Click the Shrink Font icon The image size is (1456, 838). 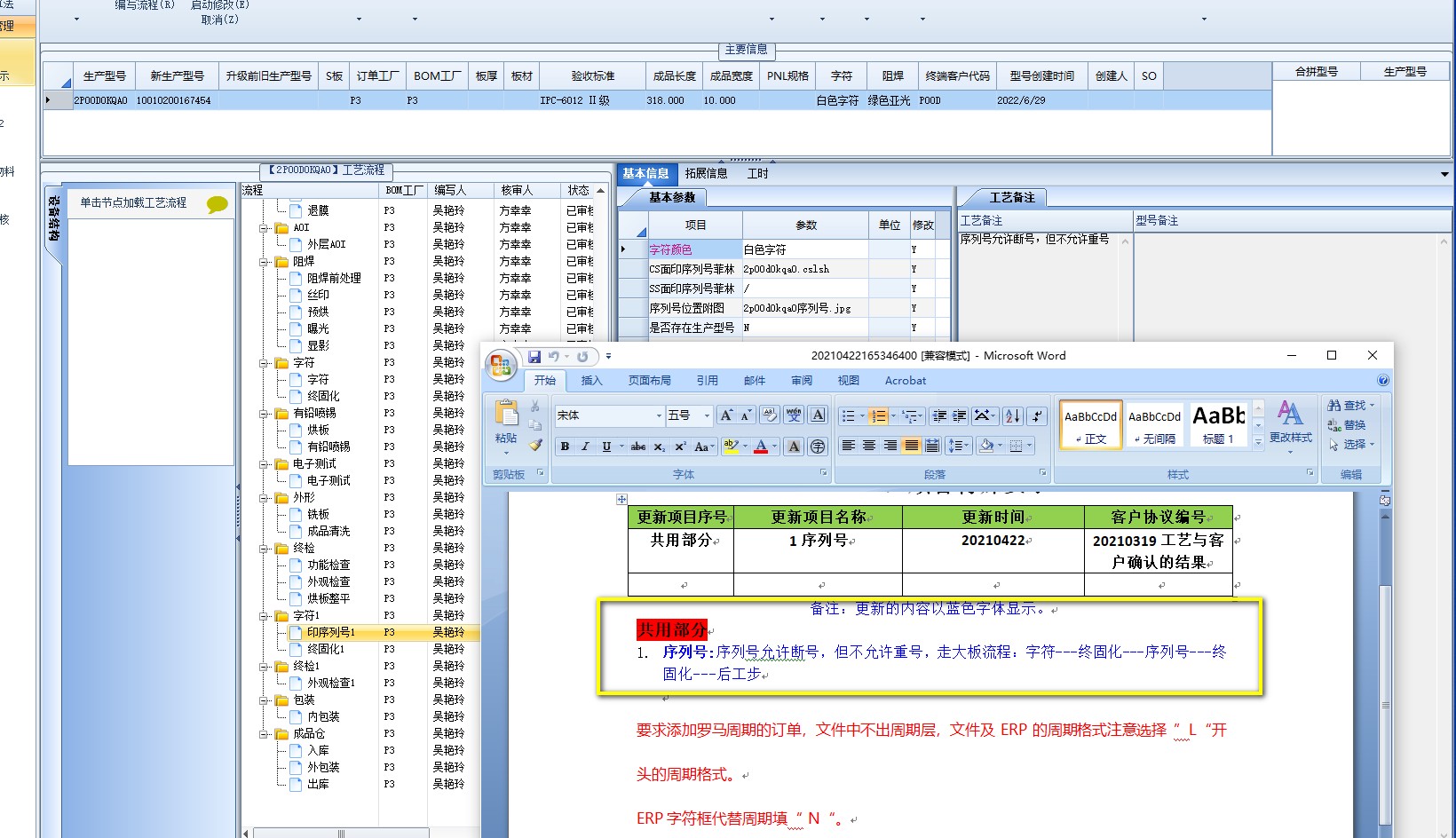(746, 415)
